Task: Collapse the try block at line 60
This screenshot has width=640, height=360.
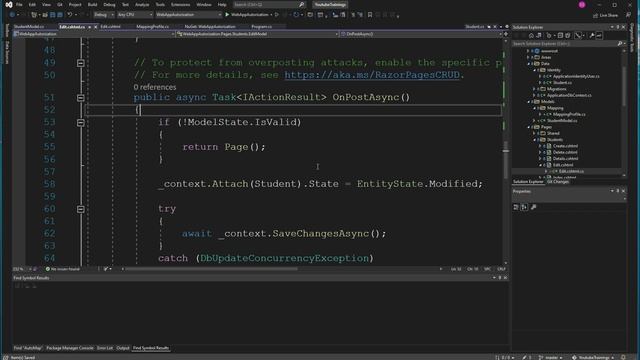Action: click(x=80, y=209)
